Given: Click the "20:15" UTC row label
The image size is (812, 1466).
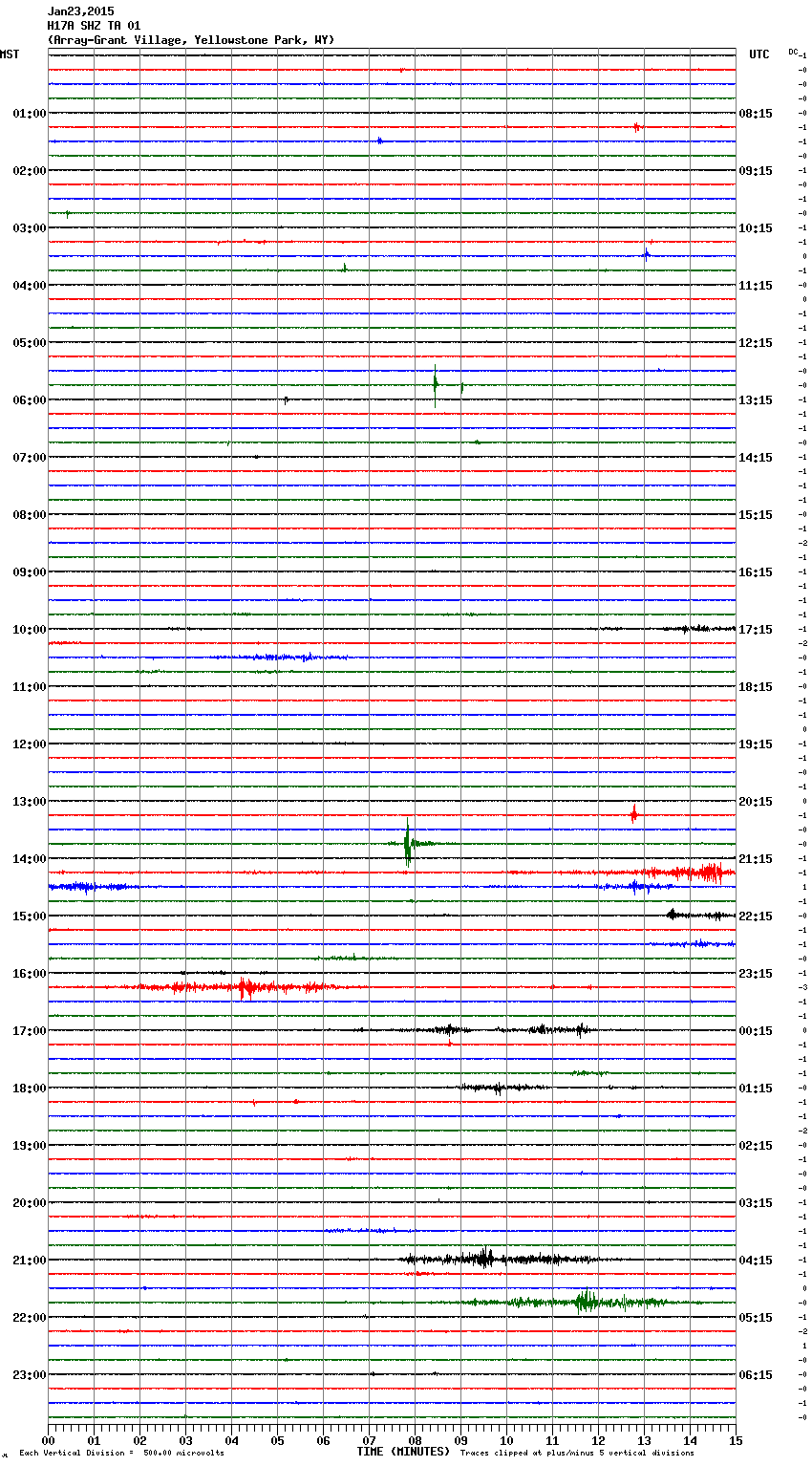Looking at the screenshot, I should pos(756,802).
